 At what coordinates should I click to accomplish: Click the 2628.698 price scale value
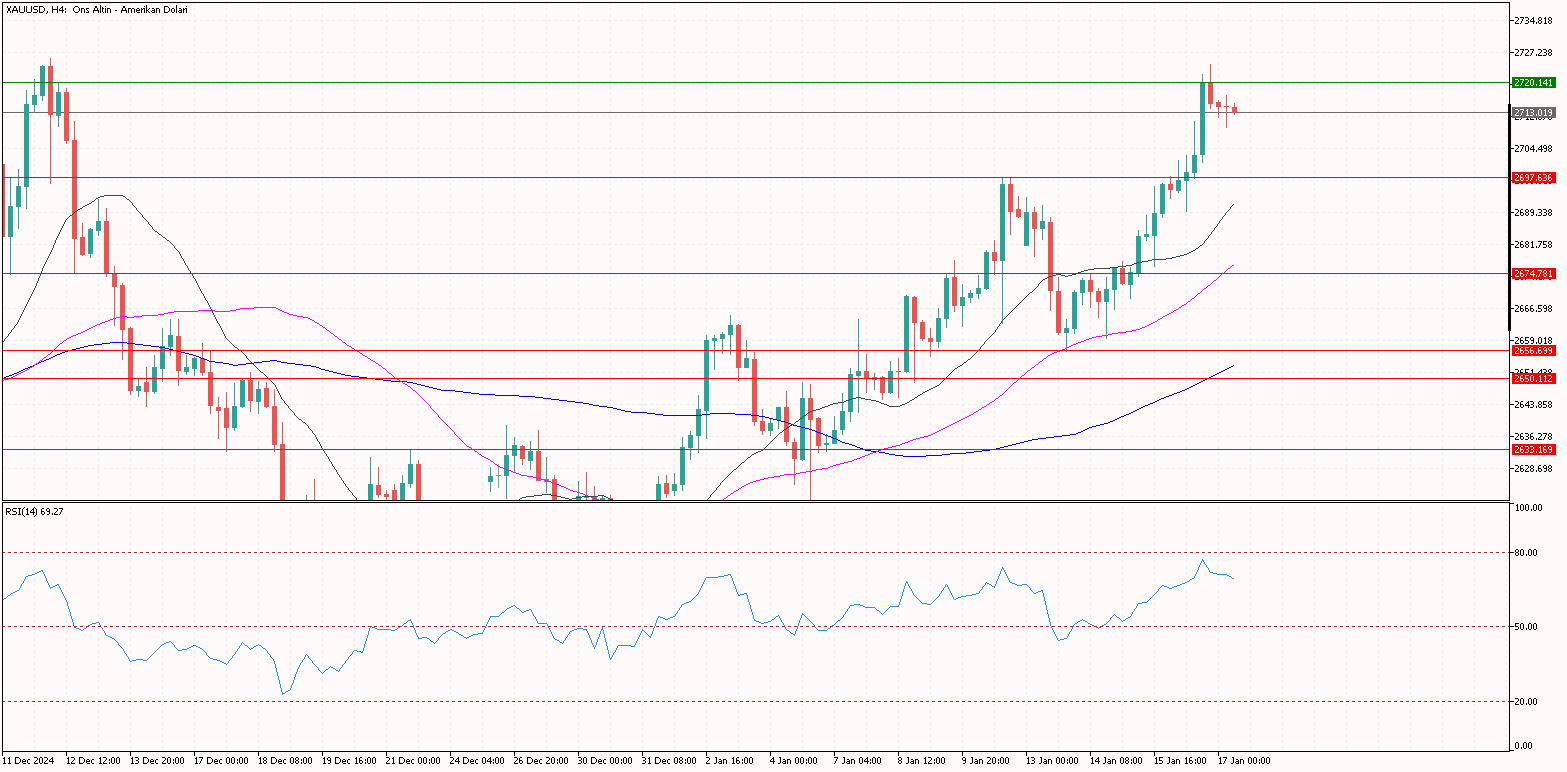click(1533, 468)
